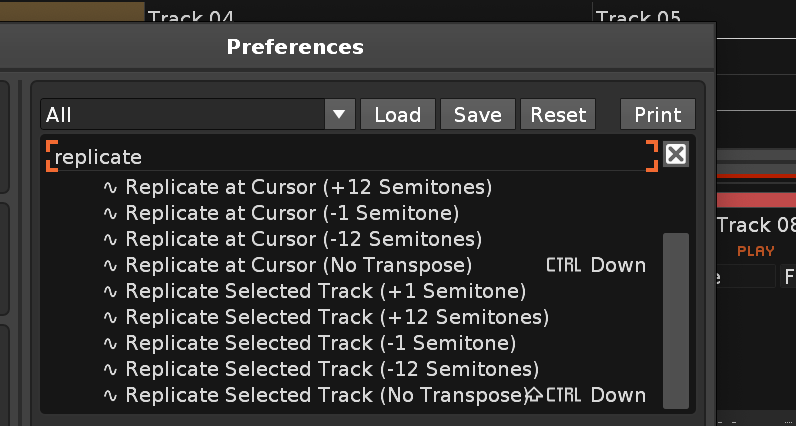Select Replicate Selected Track (+1 Semitone)
796x426 pixels.
(x=325, y=291)
